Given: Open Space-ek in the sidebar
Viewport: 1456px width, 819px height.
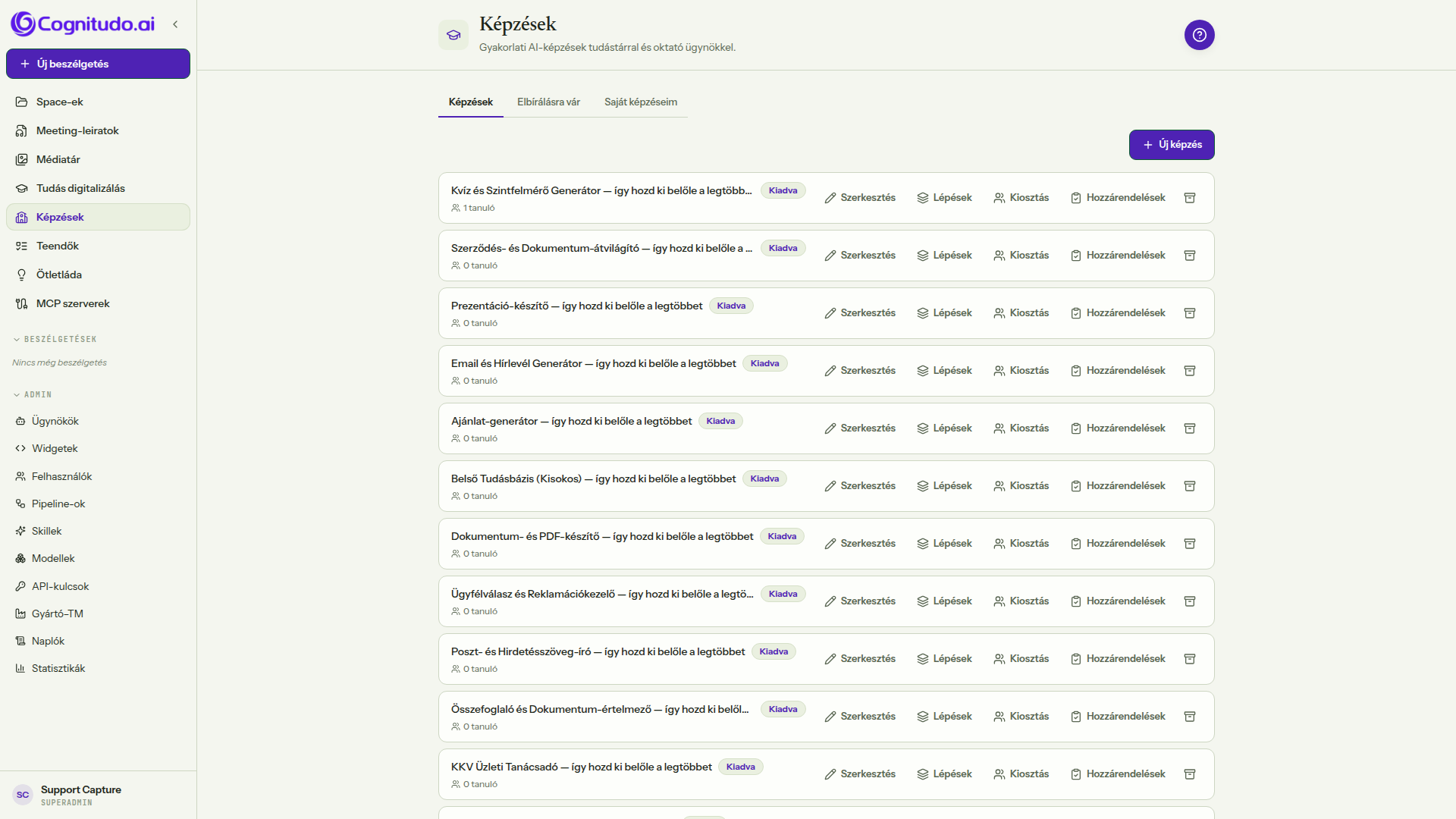Looking at the screenshot, I should 98,102.
